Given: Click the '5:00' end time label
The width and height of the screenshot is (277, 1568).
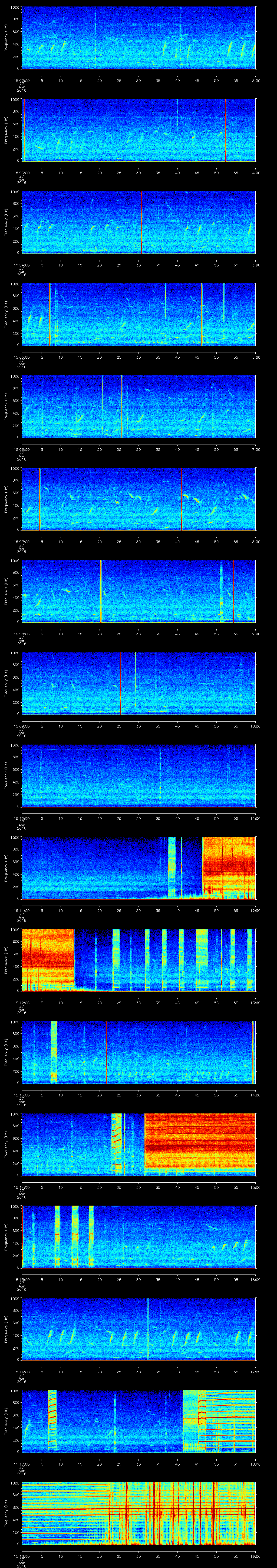Looking at the screenshot, I should point(256,265).
